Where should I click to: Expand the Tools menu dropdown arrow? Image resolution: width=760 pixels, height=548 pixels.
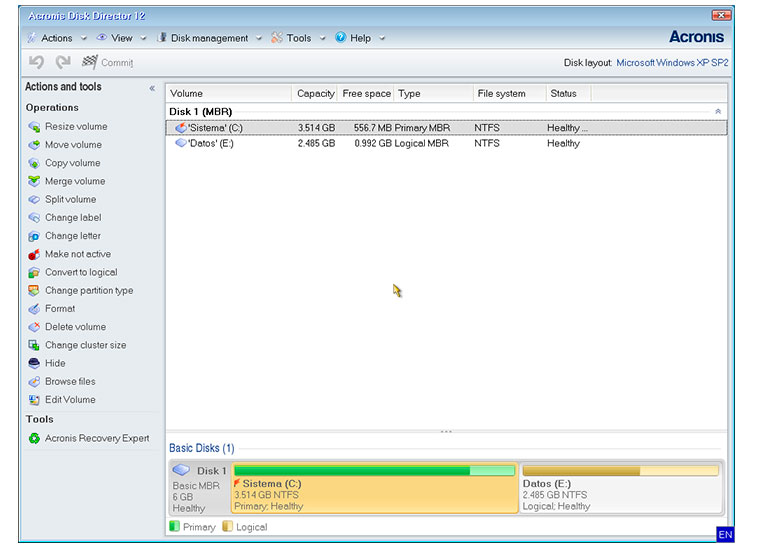pyautogui.click(x=322, y=38)
